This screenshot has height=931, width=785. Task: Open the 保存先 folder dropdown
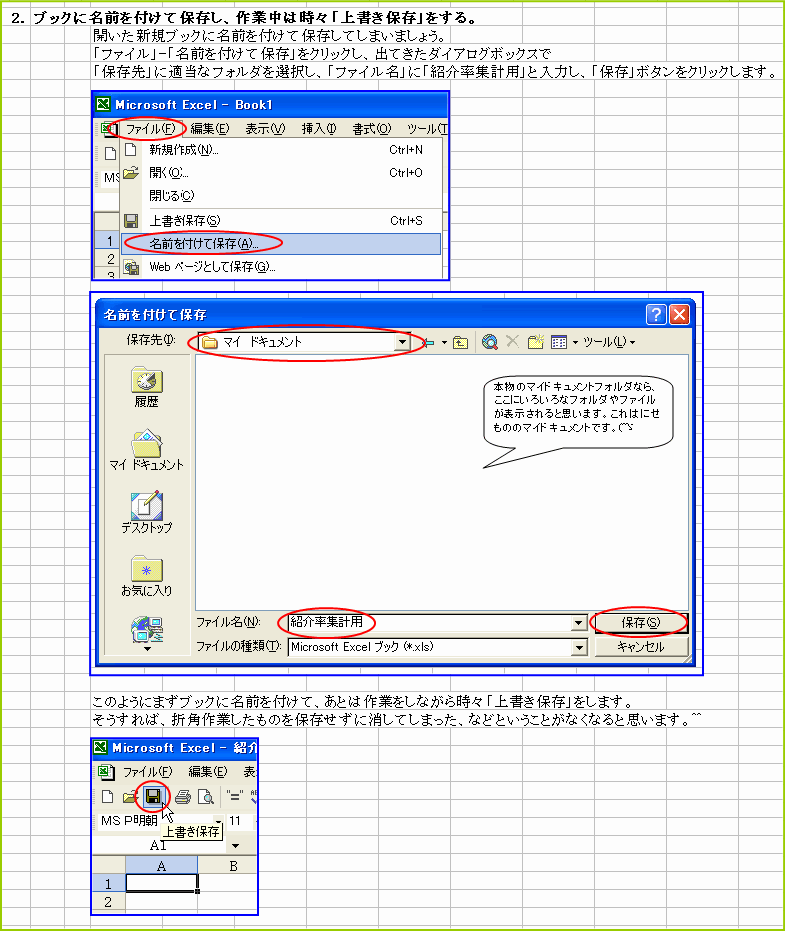point(402,342)
